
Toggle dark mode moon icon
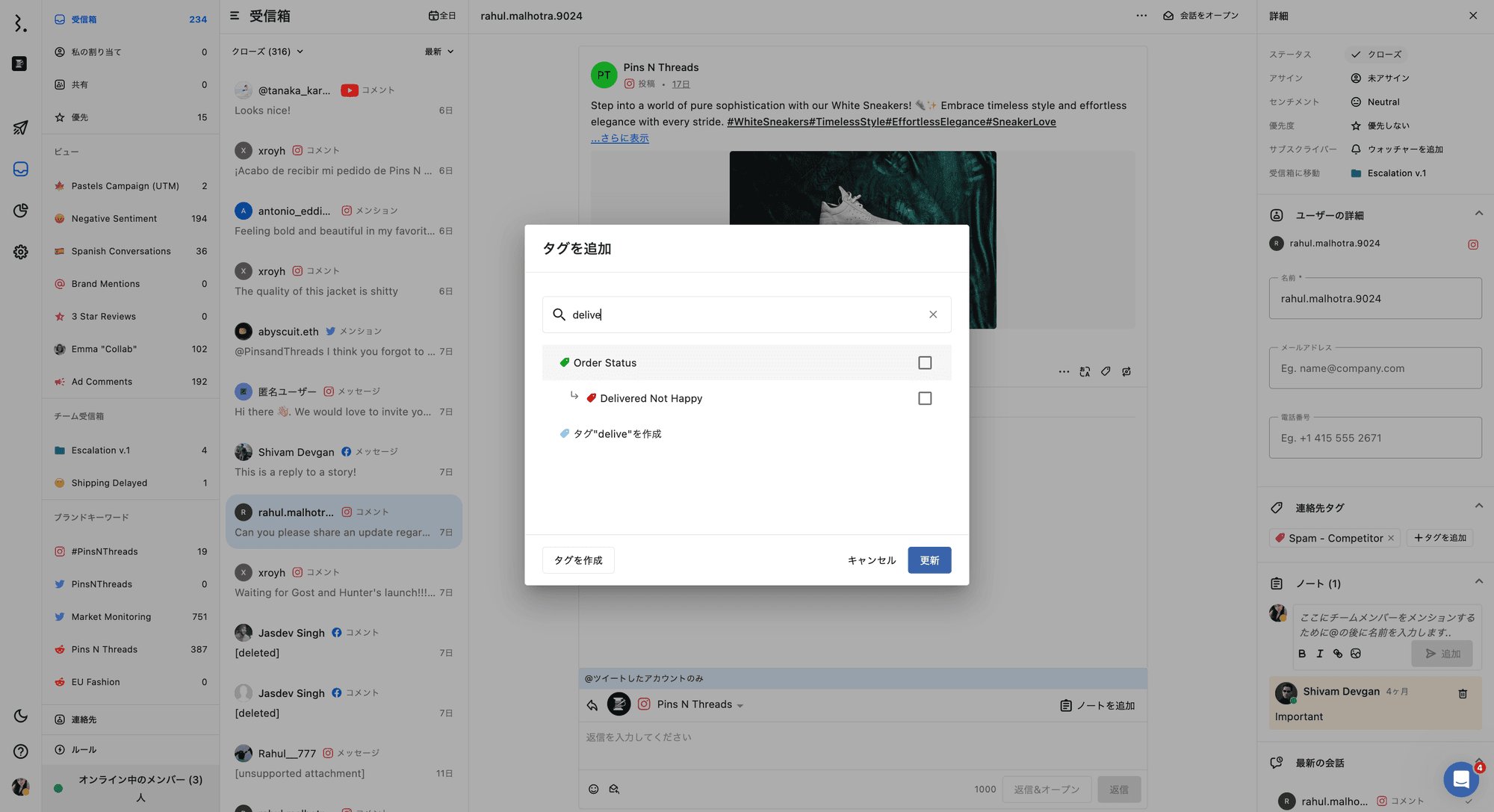(x=20, y=716)
